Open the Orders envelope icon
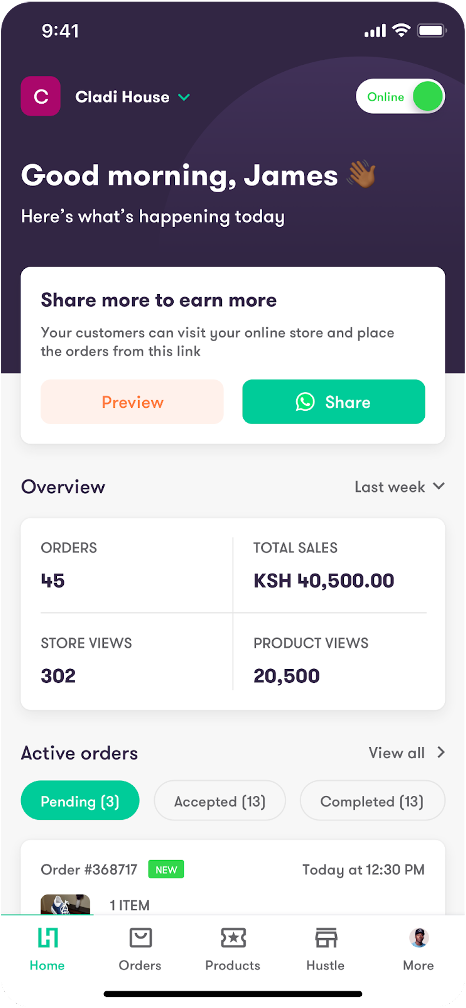This screenshot has width=466, height=1008. click(x=140, y=938)
